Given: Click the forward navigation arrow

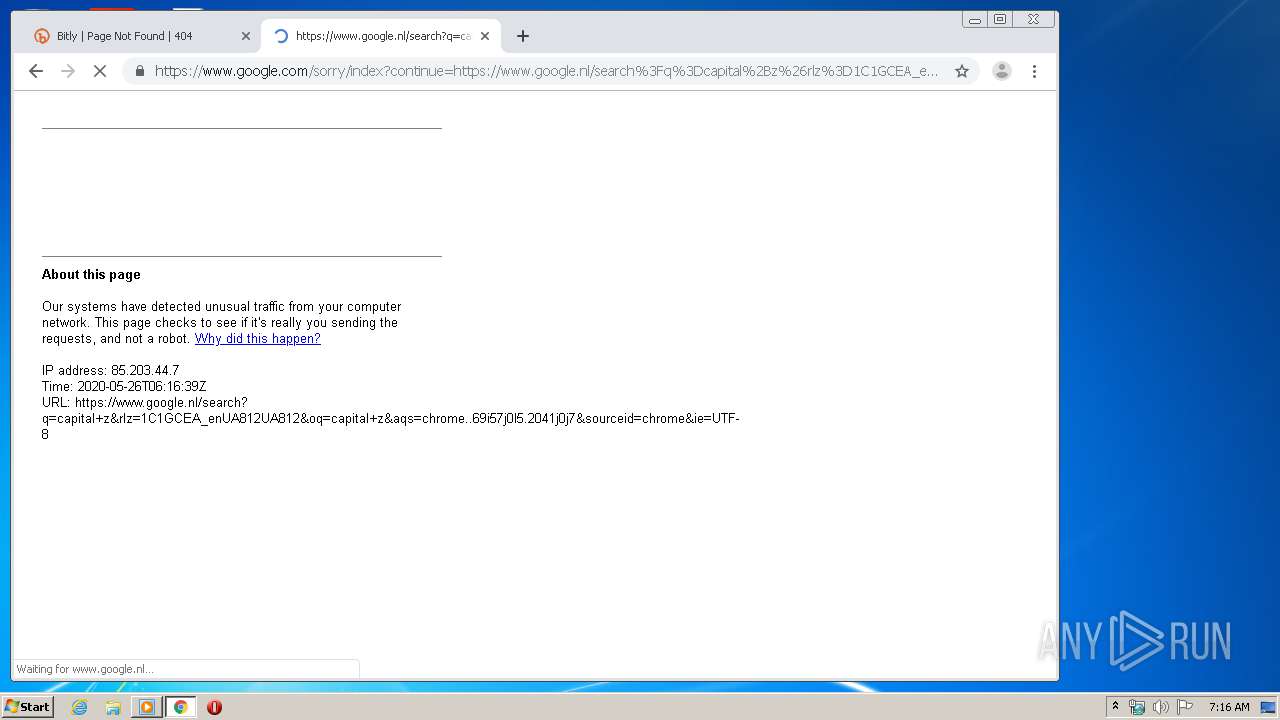Looking at the screenshot, I should click(68, 71).
